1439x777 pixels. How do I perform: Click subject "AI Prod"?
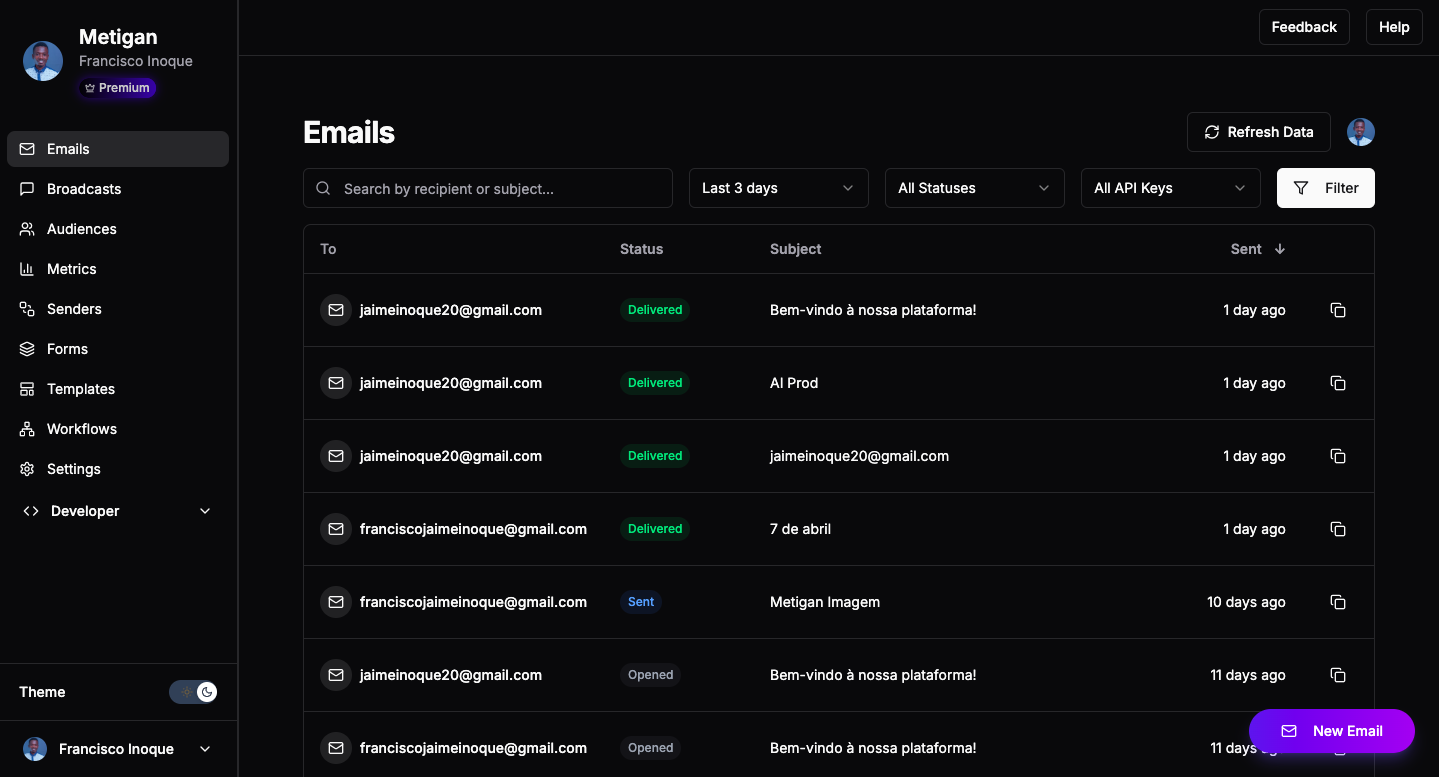tap(794, 383)
